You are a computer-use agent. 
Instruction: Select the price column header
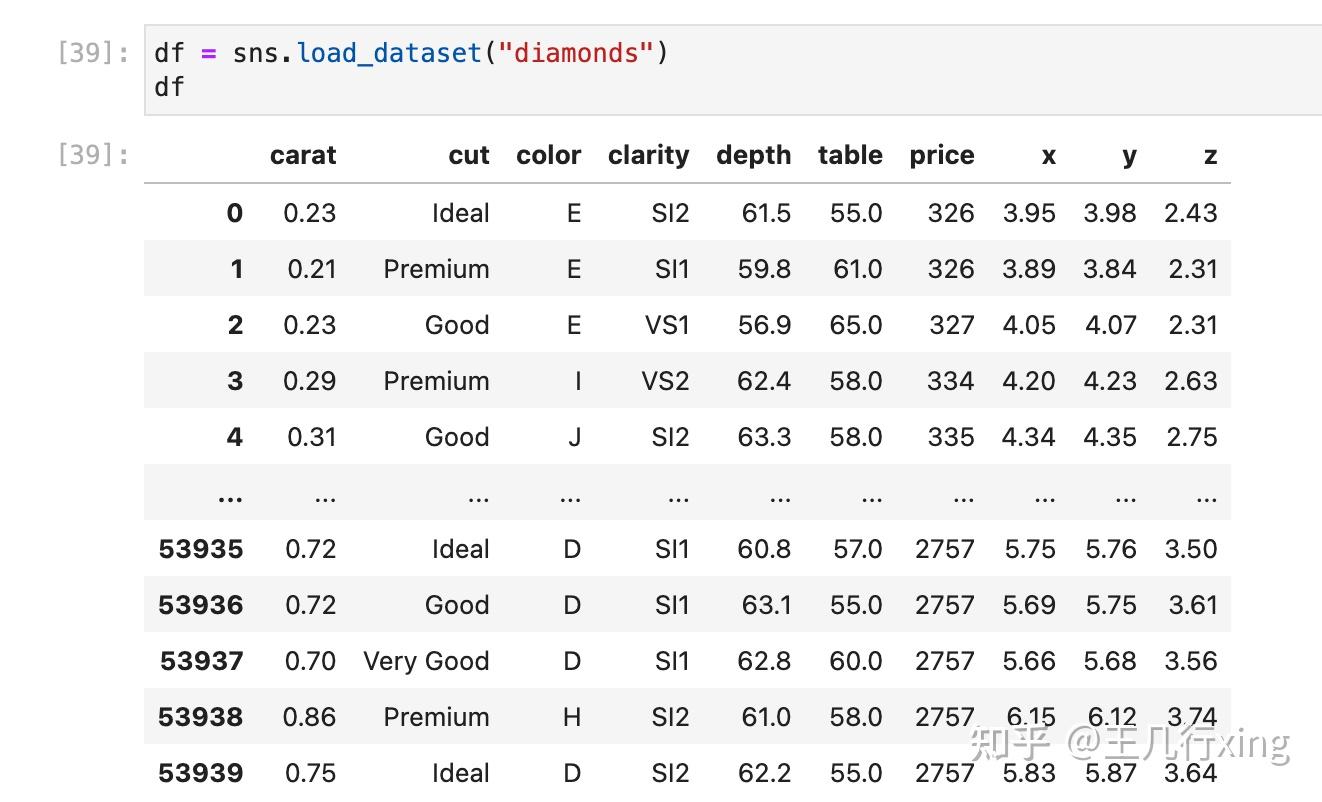(x=941, y=155)
